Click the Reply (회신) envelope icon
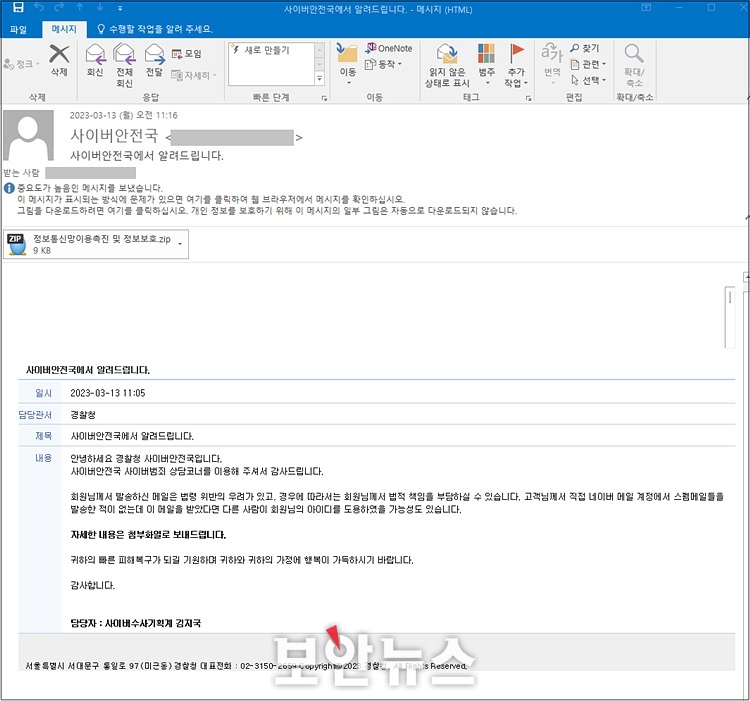750x701 pixels. (95, 54)
